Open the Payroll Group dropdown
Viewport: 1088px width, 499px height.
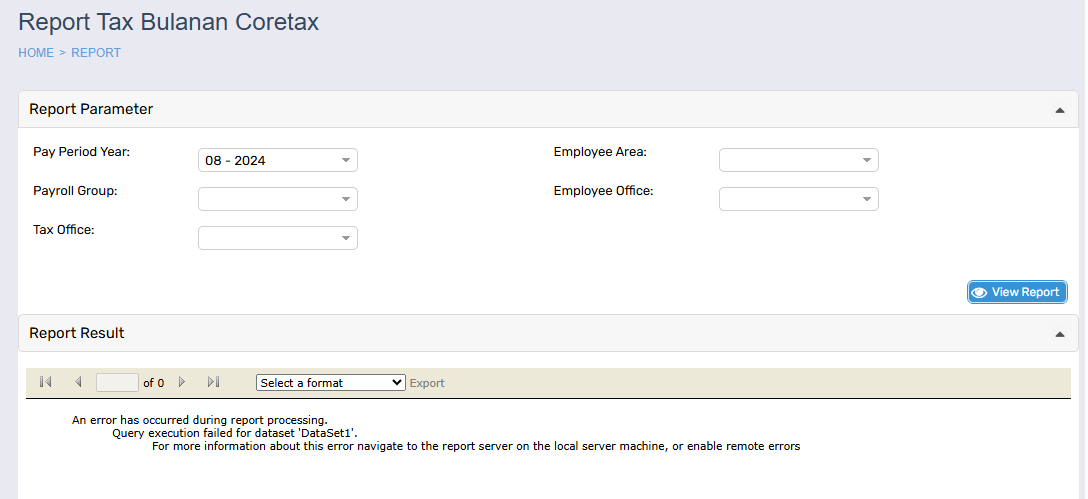point(278,199)
